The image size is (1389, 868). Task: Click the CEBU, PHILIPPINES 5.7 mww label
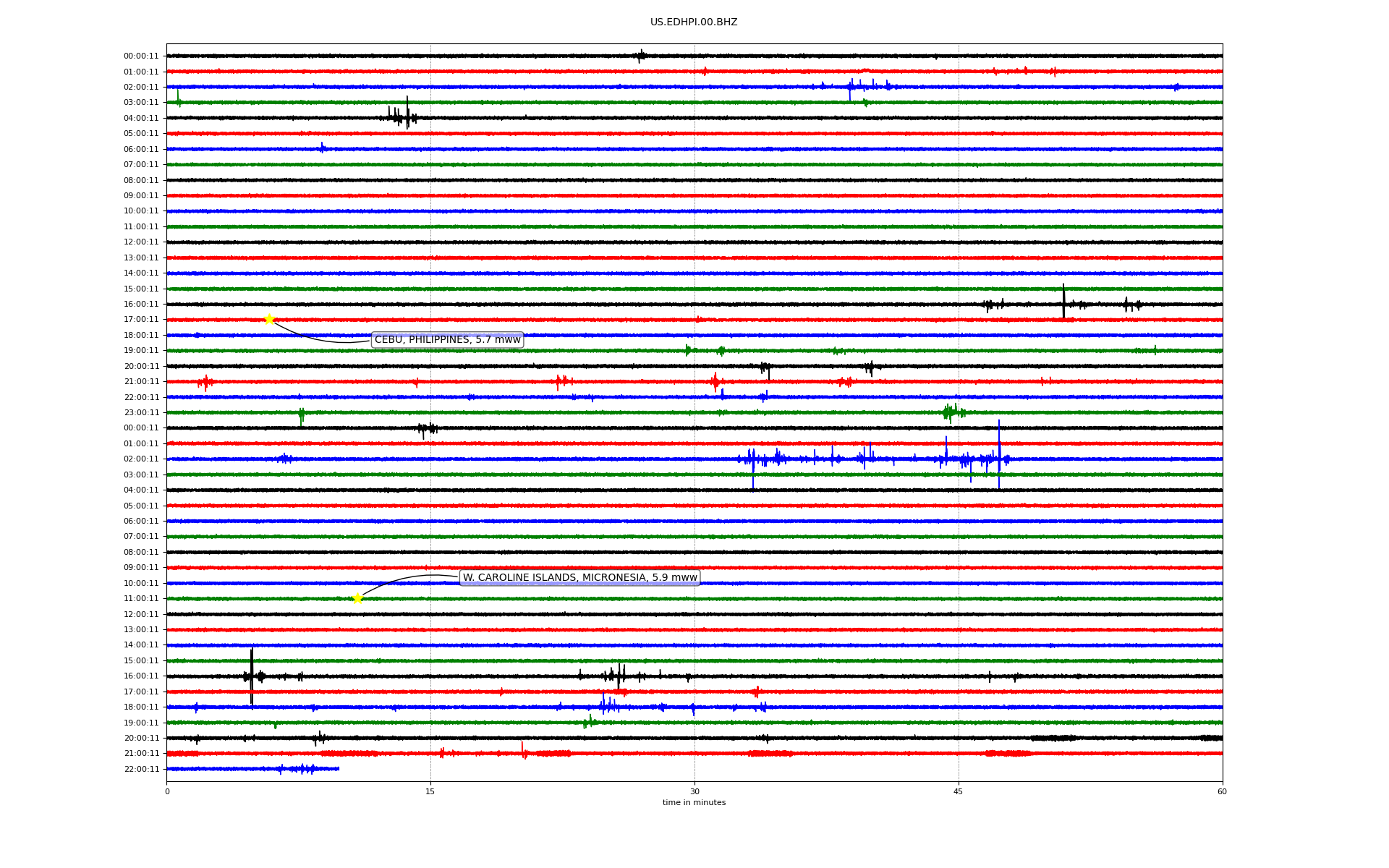(447, 340)
